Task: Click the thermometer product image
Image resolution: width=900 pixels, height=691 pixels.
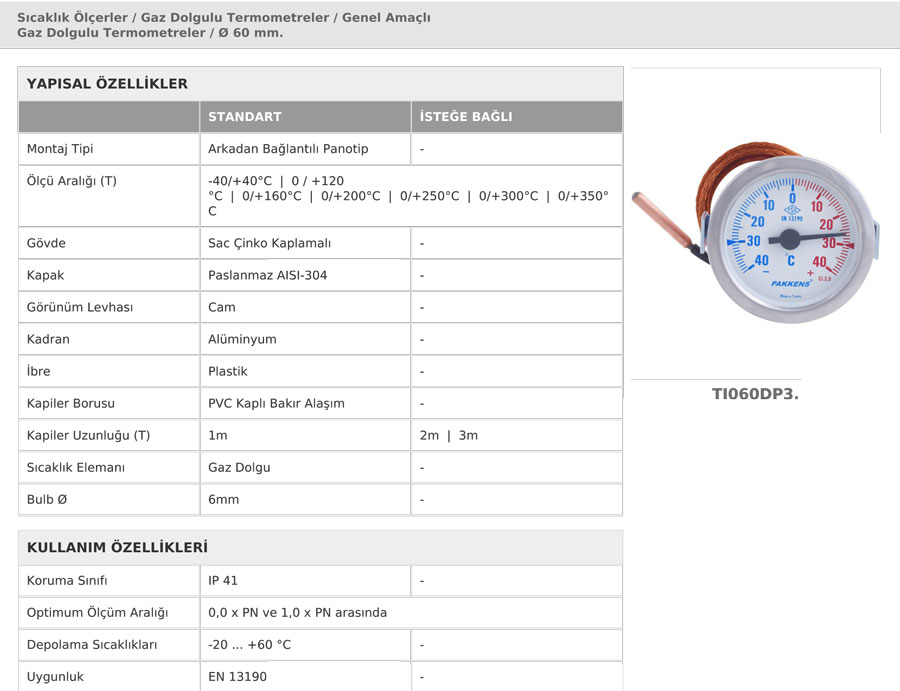Action: [x=755, y=233]
